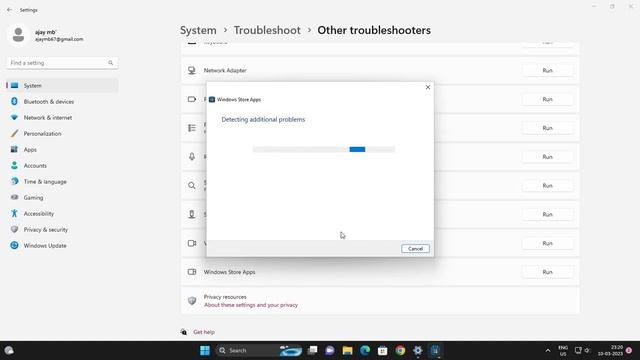Open the clock and date panel
Viewport: 640px width, 360px height.
pyautogui.click(x=610, y=350)
